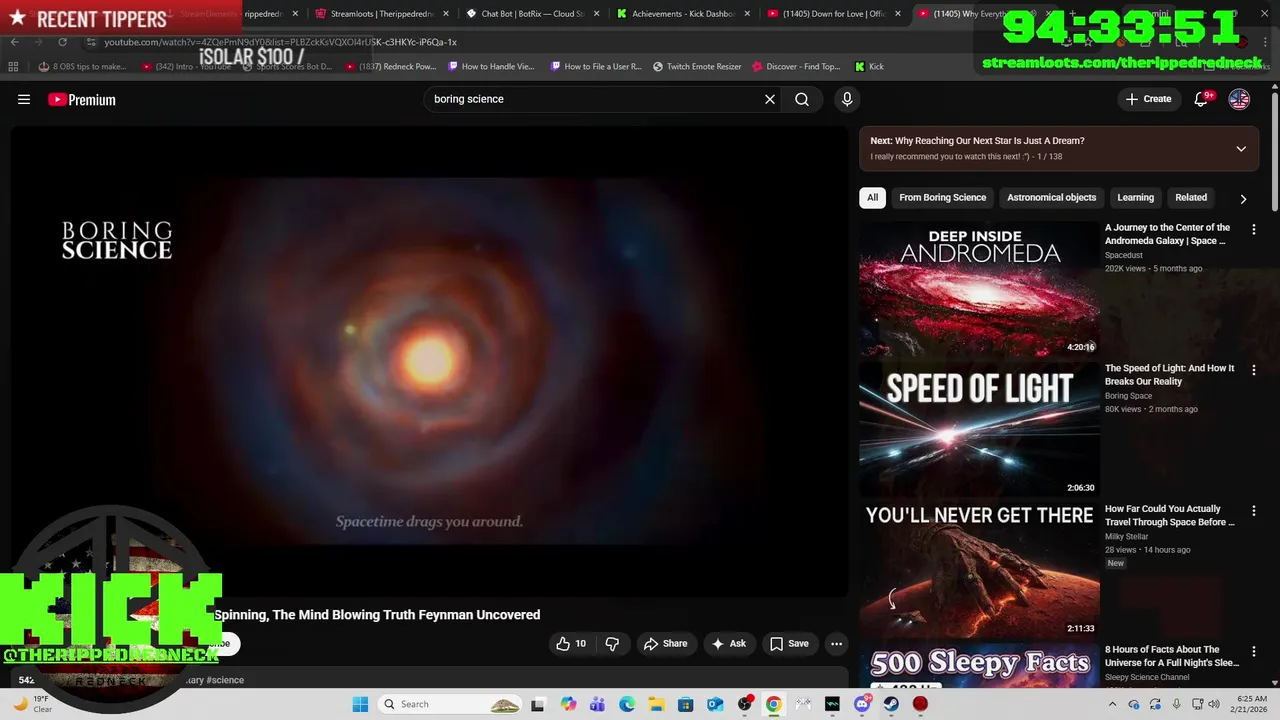The height and width of the screenshot is (720, 1280).
Task: Open options menu for Speed of Light video
Action: [x=1254, y=370]
